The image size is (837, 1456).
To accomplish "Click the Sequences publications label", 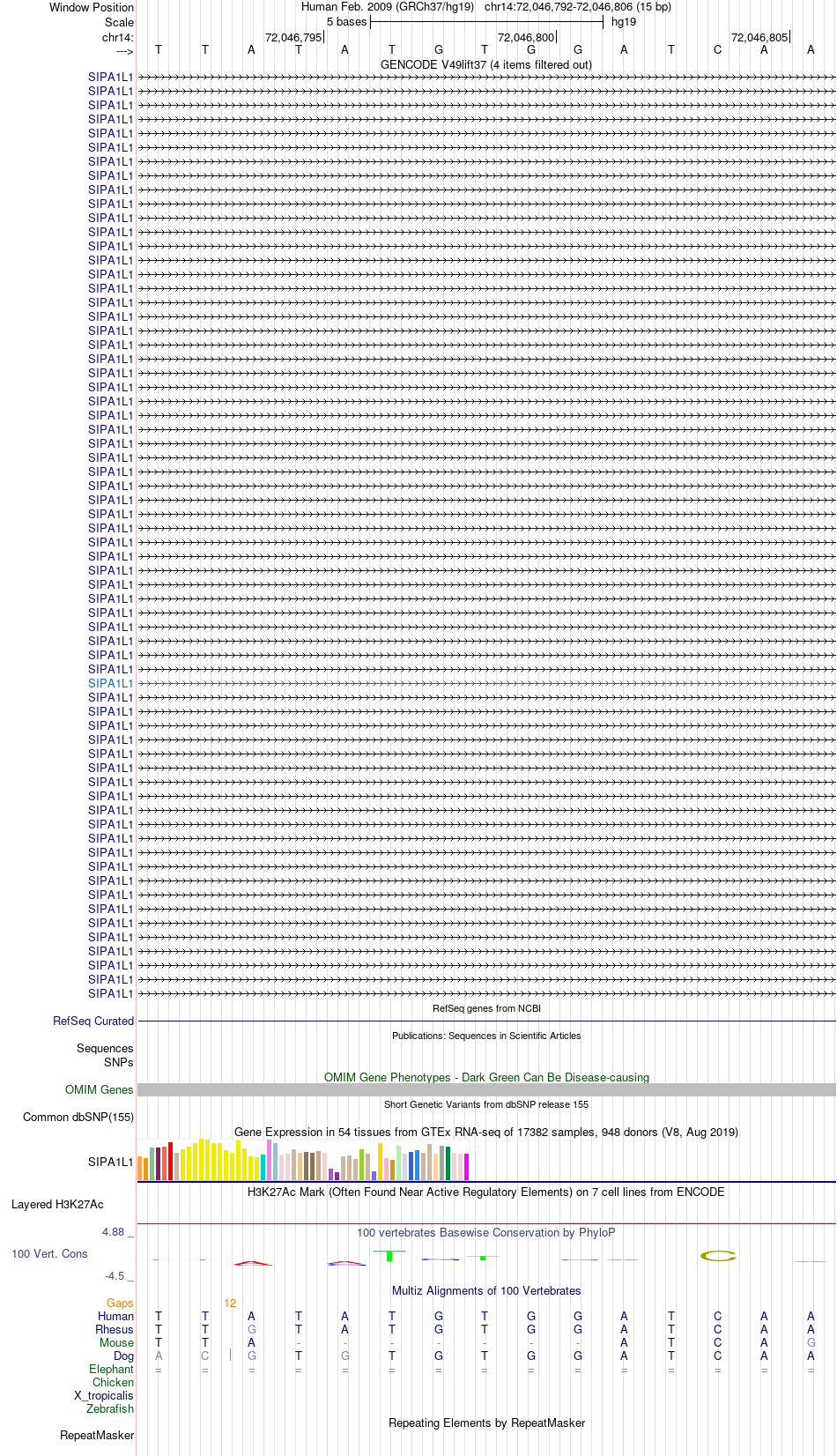I will (x=105, y=1048).
